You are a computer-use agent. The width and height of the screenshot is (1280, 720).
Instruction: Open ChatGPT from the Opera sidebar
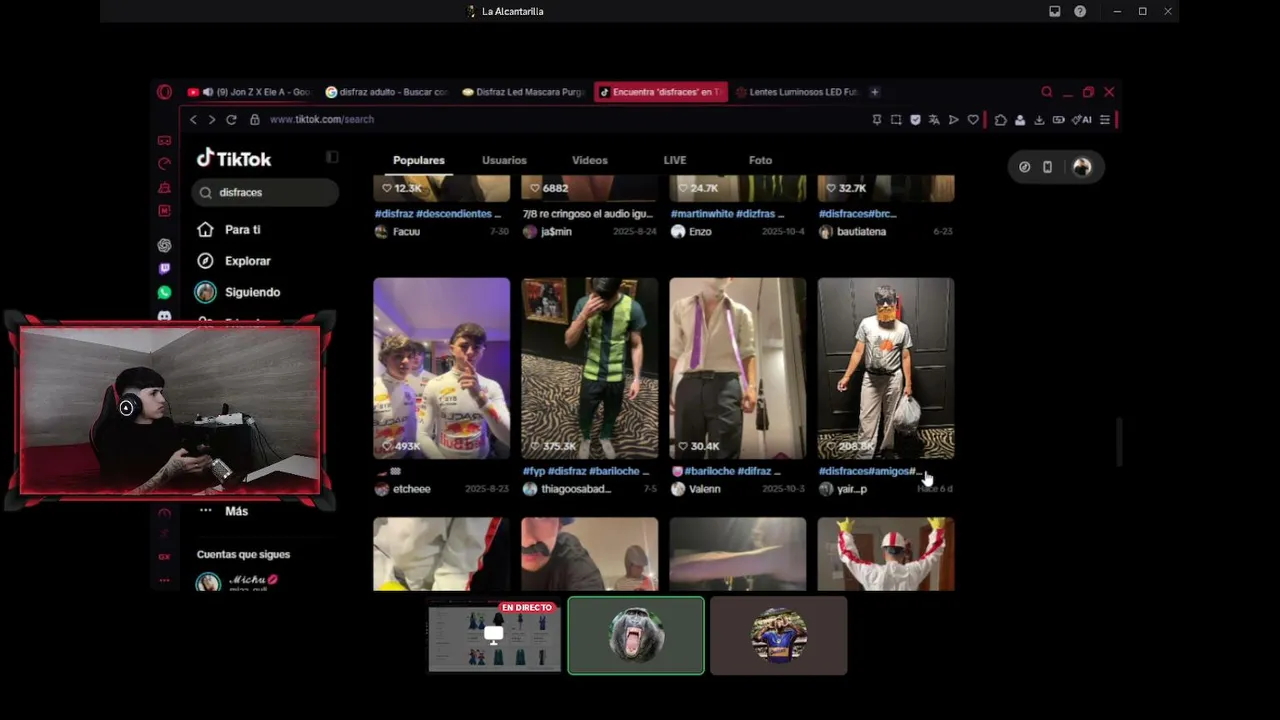pyautogui.click(x=165, y=245)
